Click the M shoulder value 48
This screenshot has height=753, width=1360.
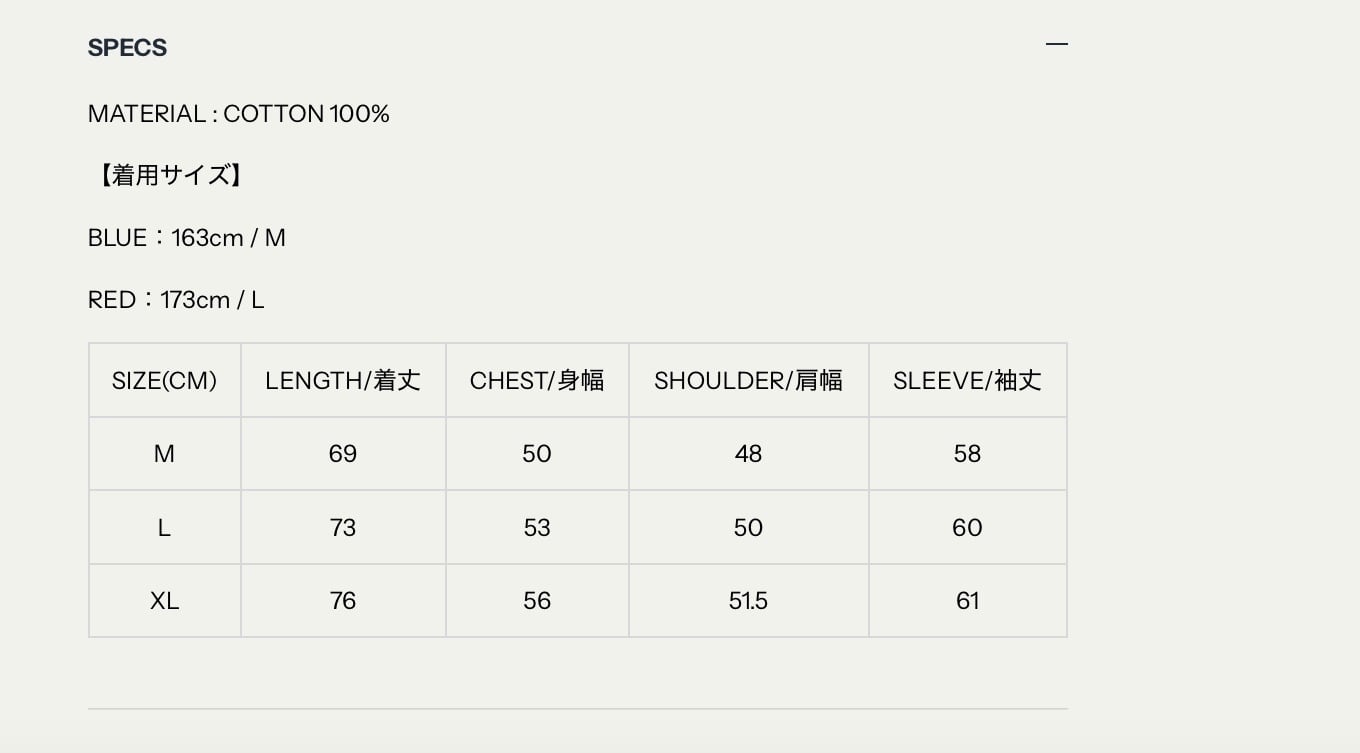point(748,454)
